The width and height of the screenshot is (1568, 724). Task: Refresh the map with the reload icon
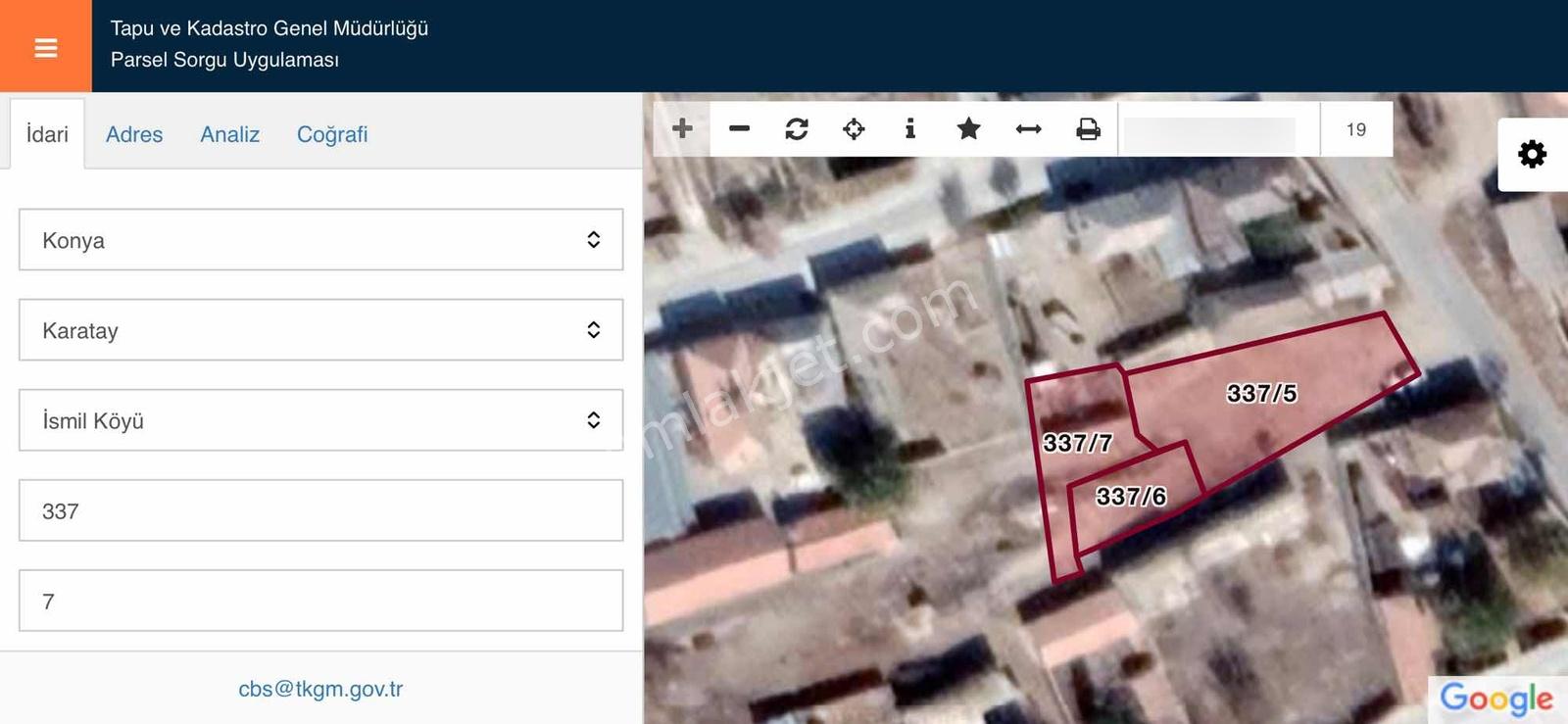[797, 128]
